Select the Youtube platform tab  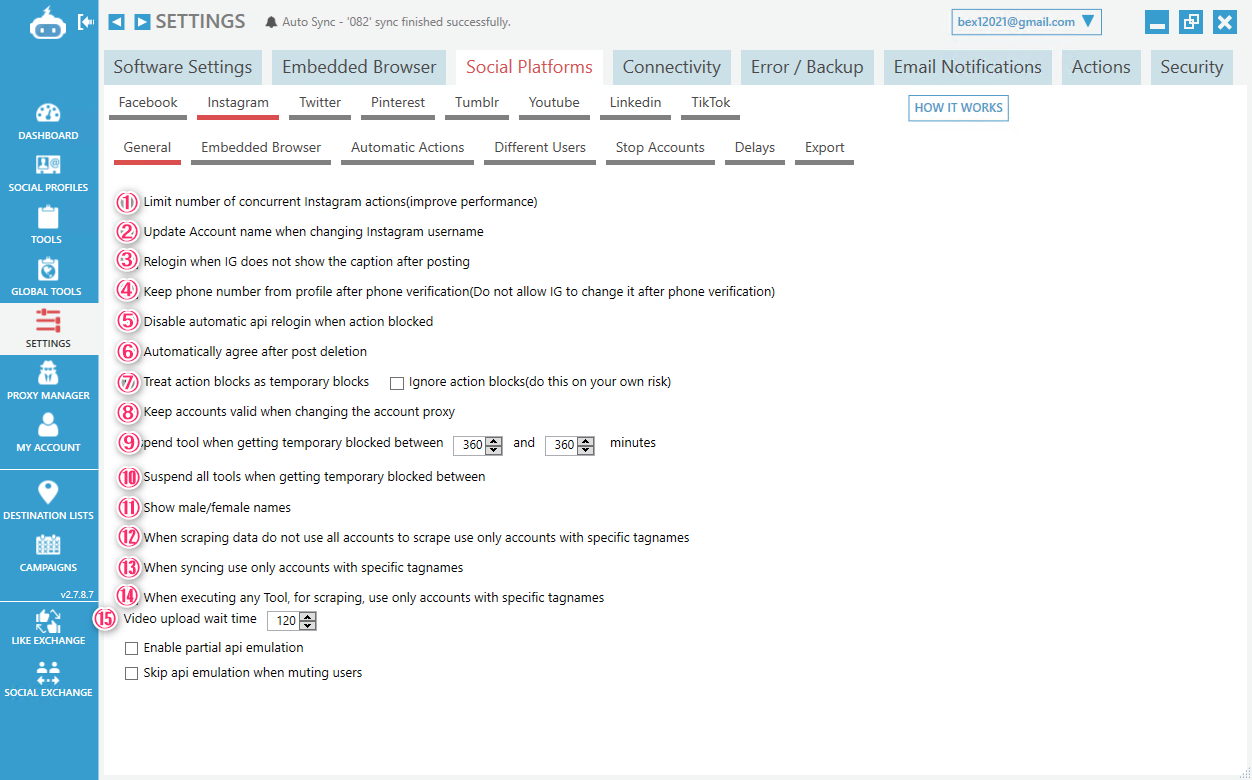coord(554,104)
